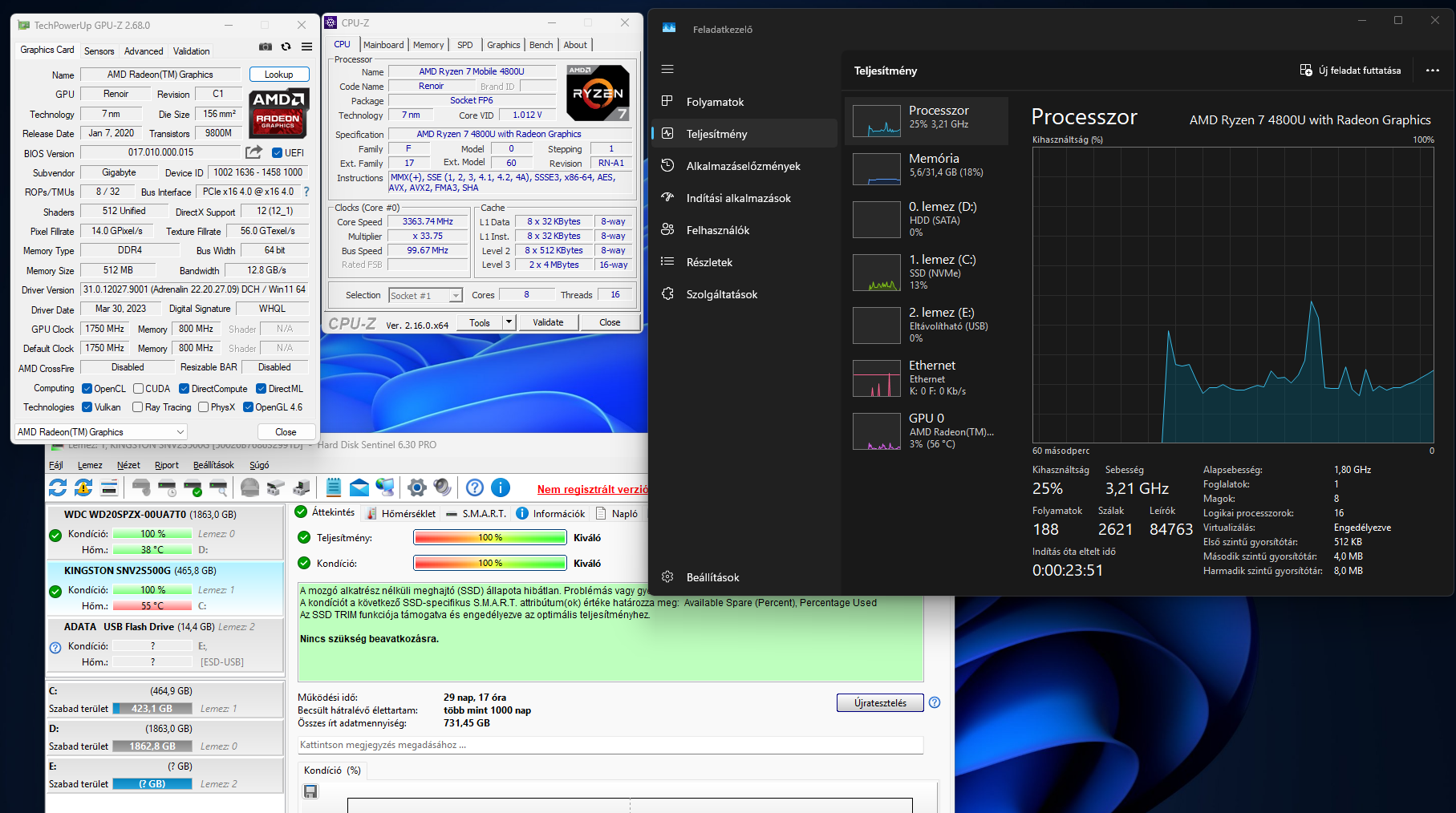Click the Újratesztelés button

click(x=880, y=703)
